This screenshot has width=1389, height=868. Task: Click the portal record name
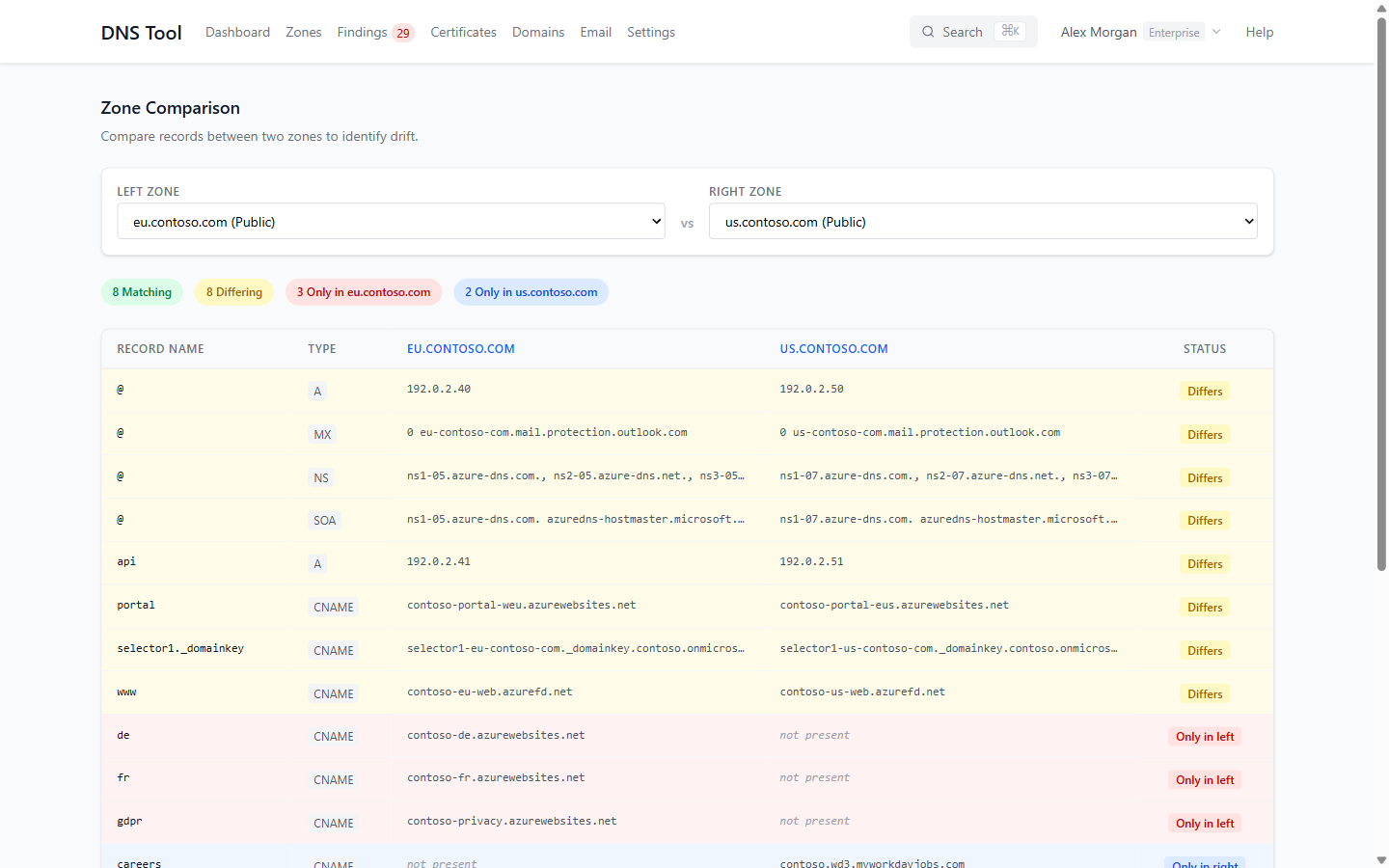pyautogui.click(x=136, y=606)
